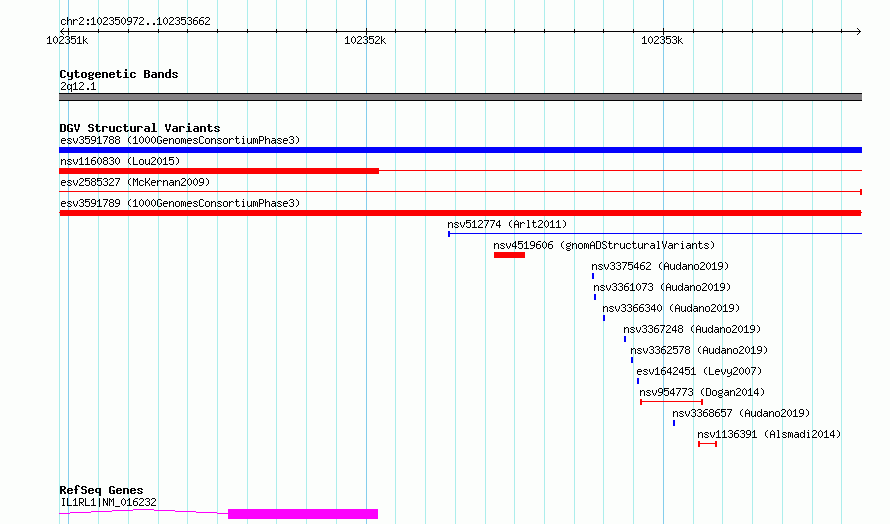Open the RefSeq Genes track title

tap(102, 490)
